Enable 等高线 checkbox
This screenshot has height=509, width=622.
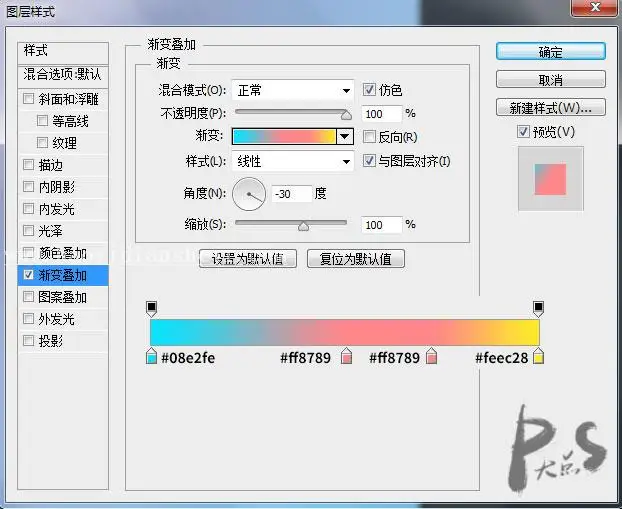coord(42,120)
